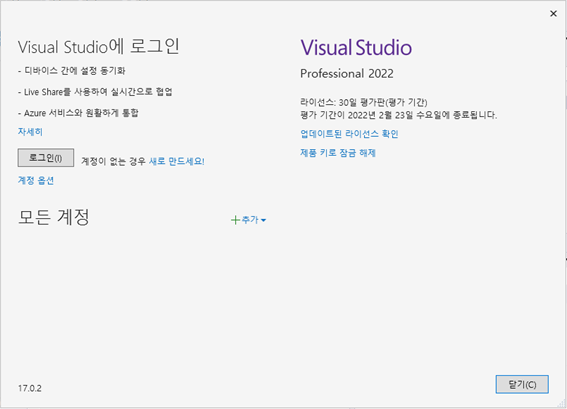Click the 평가 기간이 2022년 2월 23일 expiry text
This screenshot has height=409, width=567.
[398, 115]
